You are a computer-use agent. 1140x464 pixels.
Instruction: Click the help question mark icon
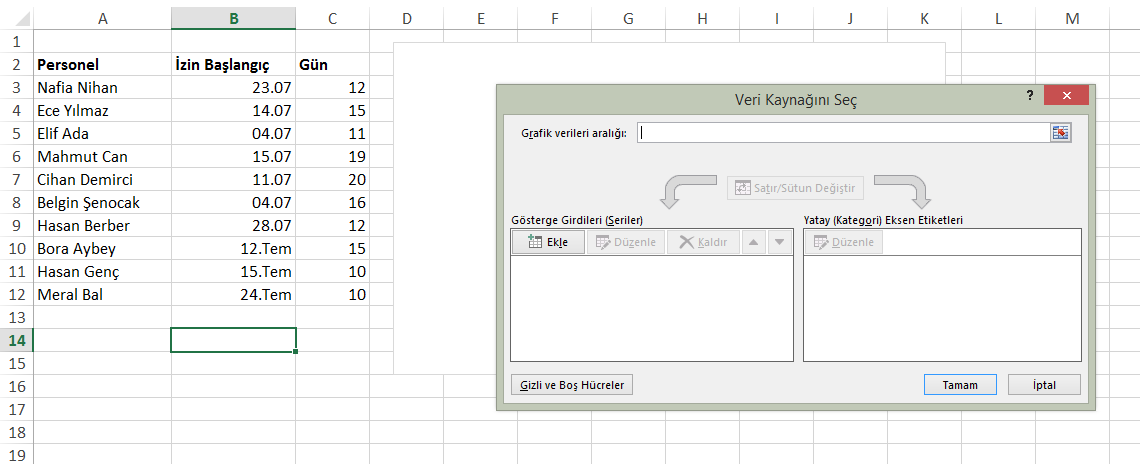point(1029,95)
